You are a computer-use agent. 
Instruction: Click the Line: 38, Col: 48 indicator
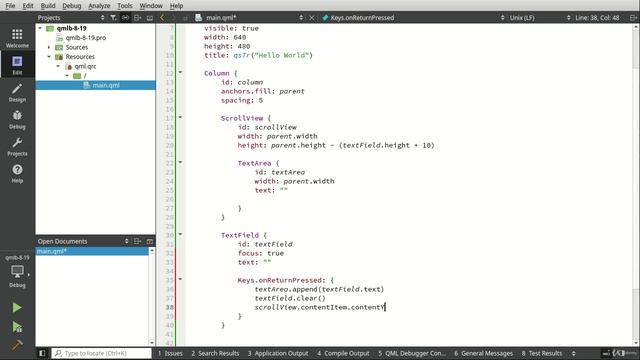click(597, 18)
